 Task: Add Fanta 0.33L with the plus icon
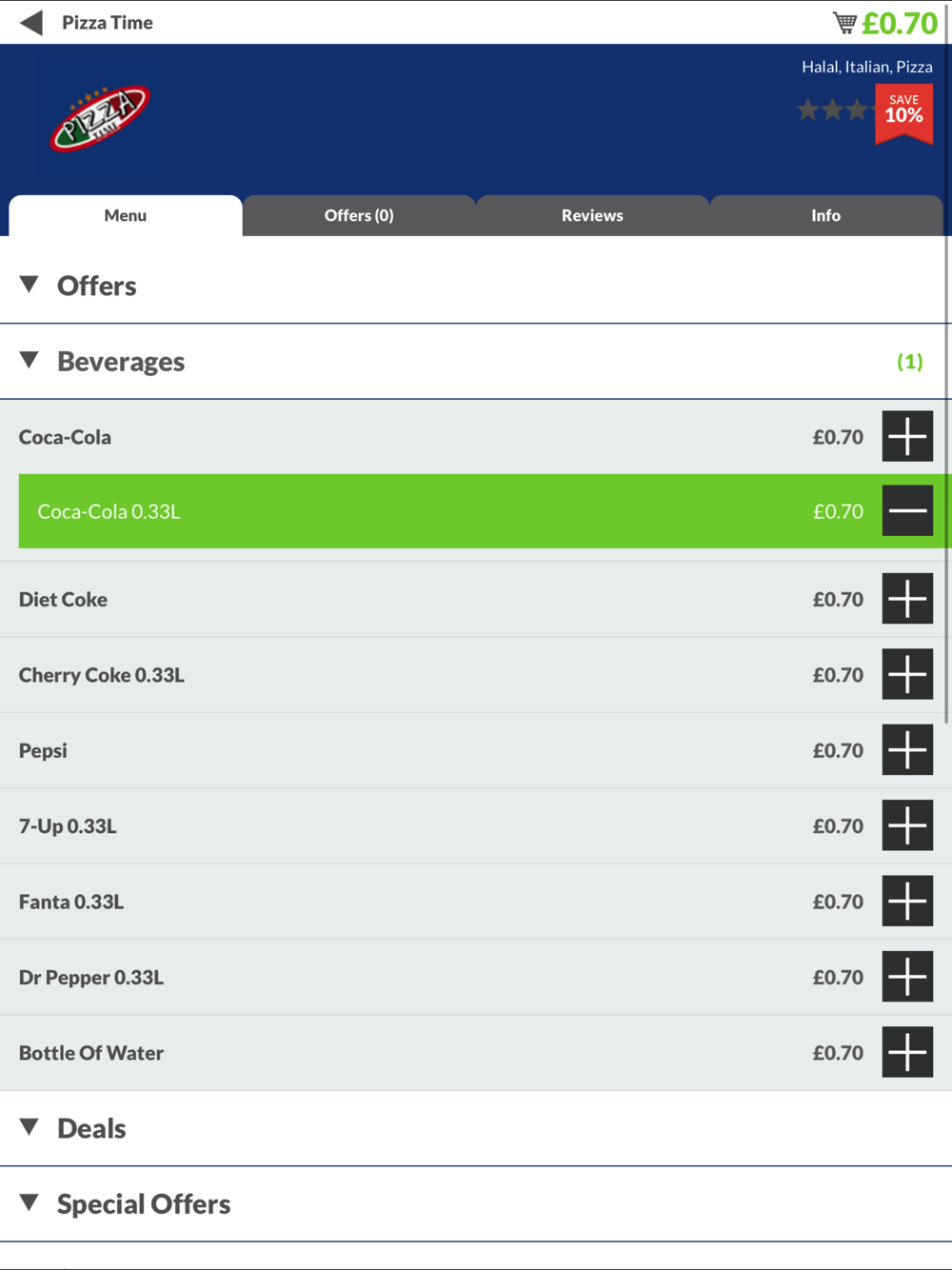coord(907,901)
